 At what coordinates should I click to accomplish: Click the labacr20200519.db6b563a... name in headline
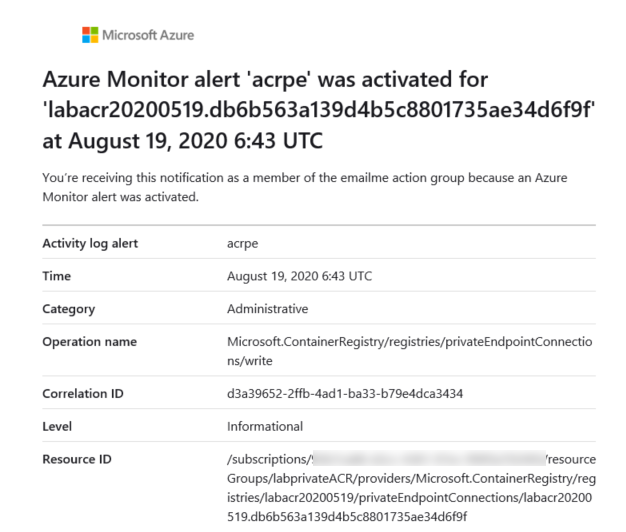[x=319, y=110]
